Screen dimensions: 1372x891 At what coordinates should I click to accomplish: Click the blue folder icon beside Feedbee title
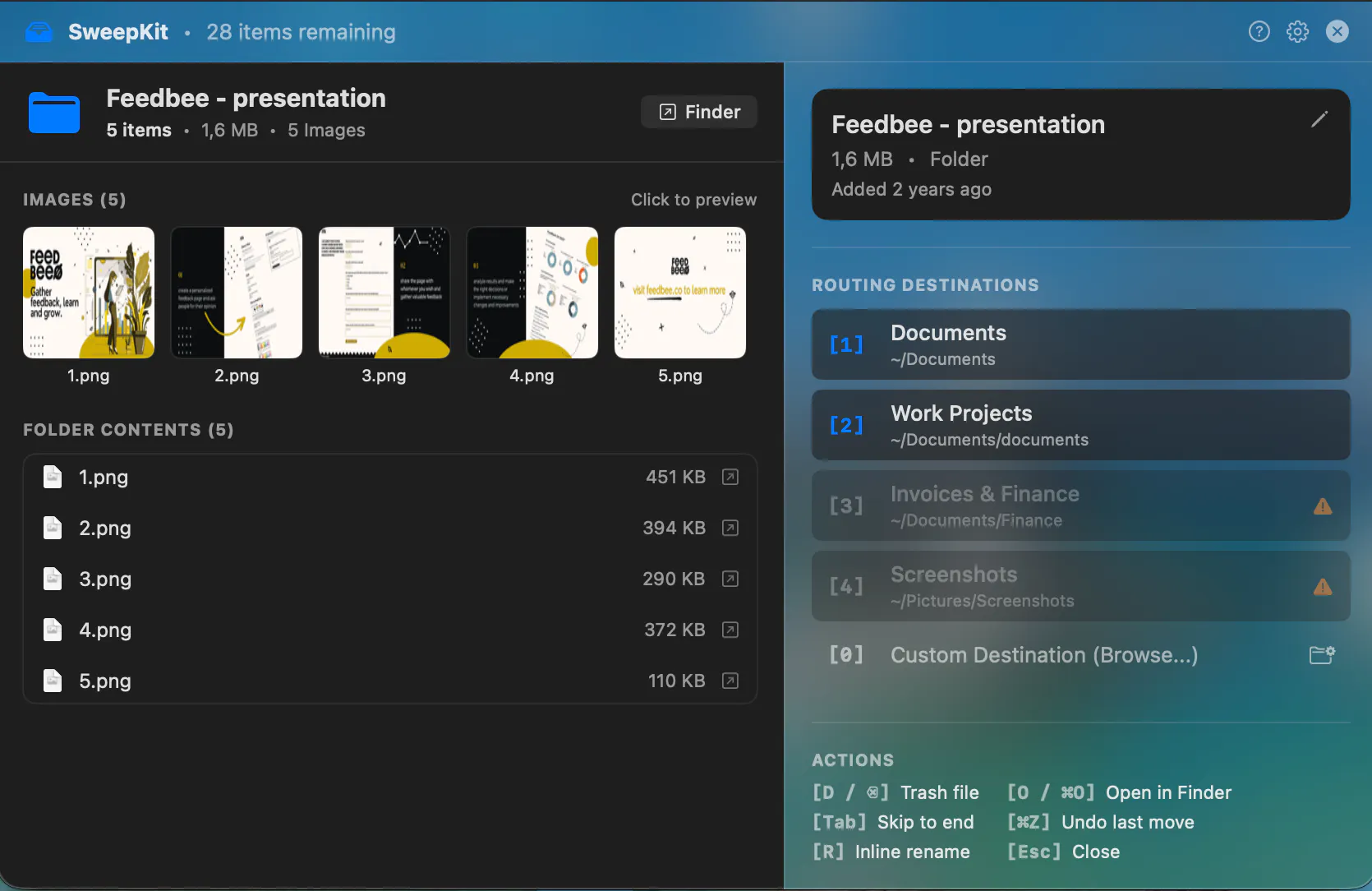[54, 113]
